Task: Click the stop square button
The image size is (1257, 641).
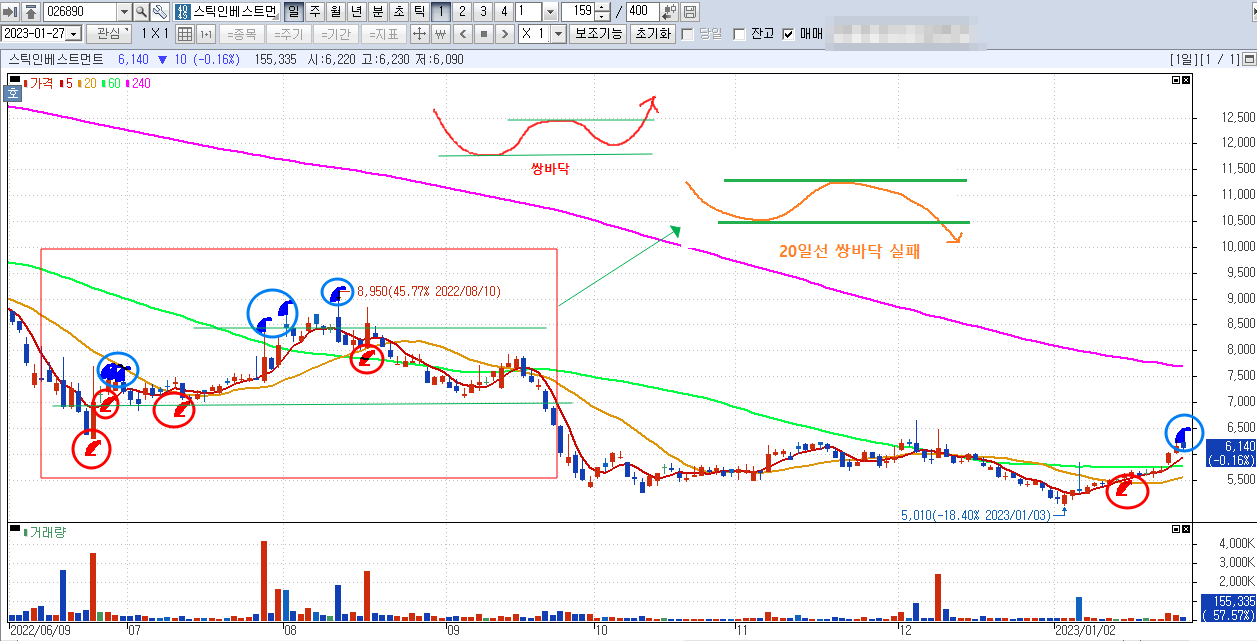Action: tap(482, 33)
